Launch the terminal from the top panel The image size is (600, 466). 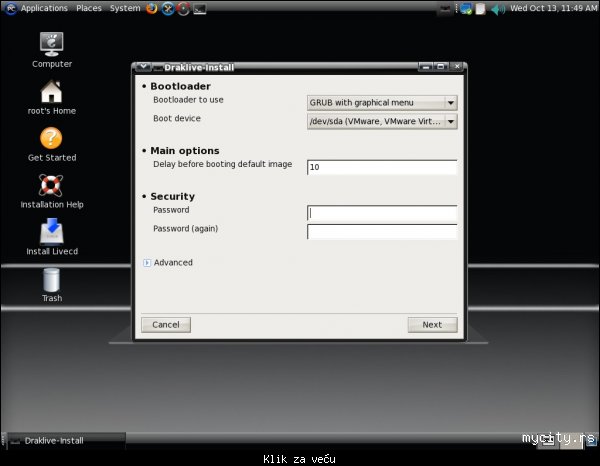199,9
